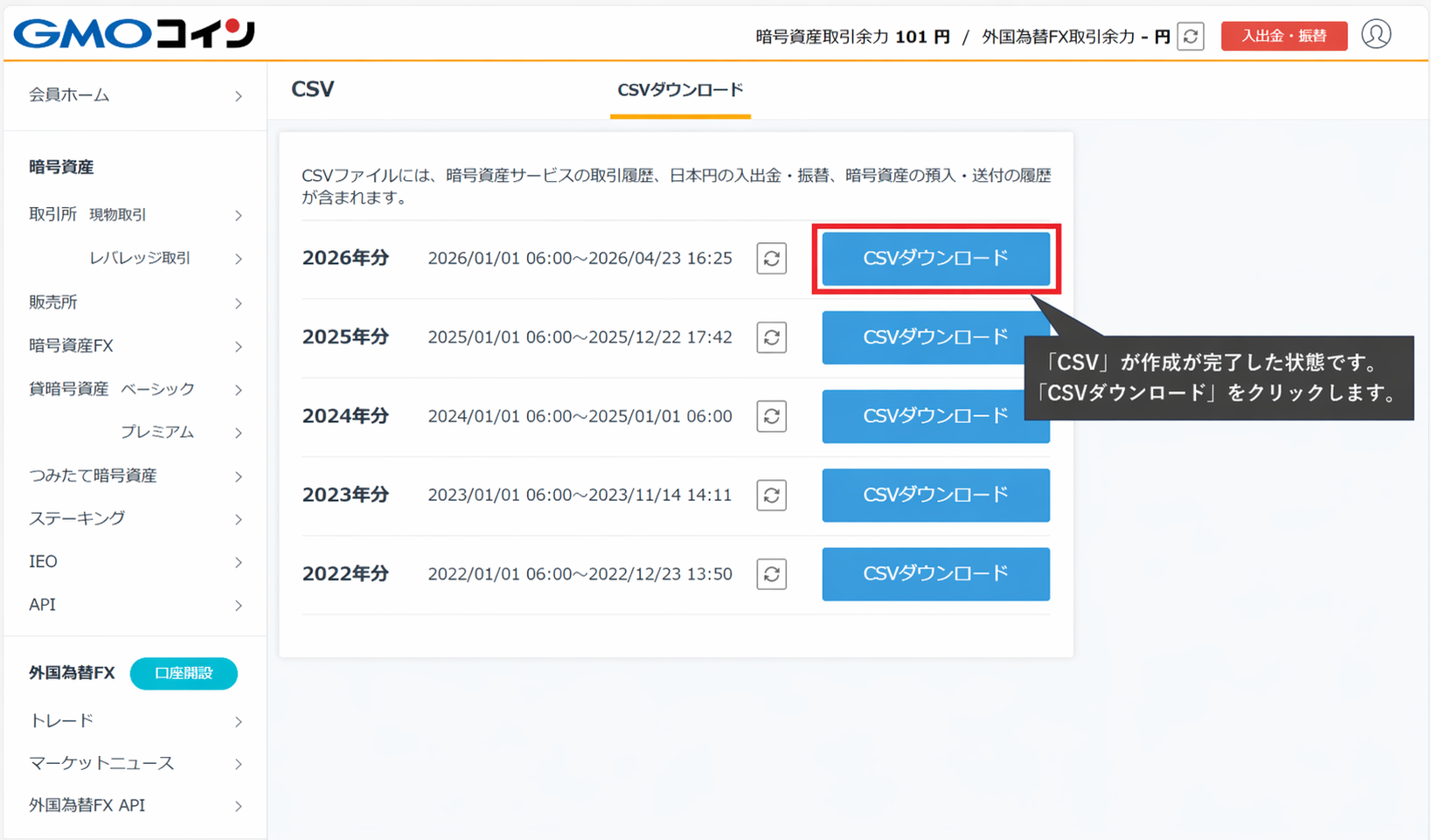Click マーケットニュース sidebar label
Screen dimensions: 1431x840
point(101,764)
